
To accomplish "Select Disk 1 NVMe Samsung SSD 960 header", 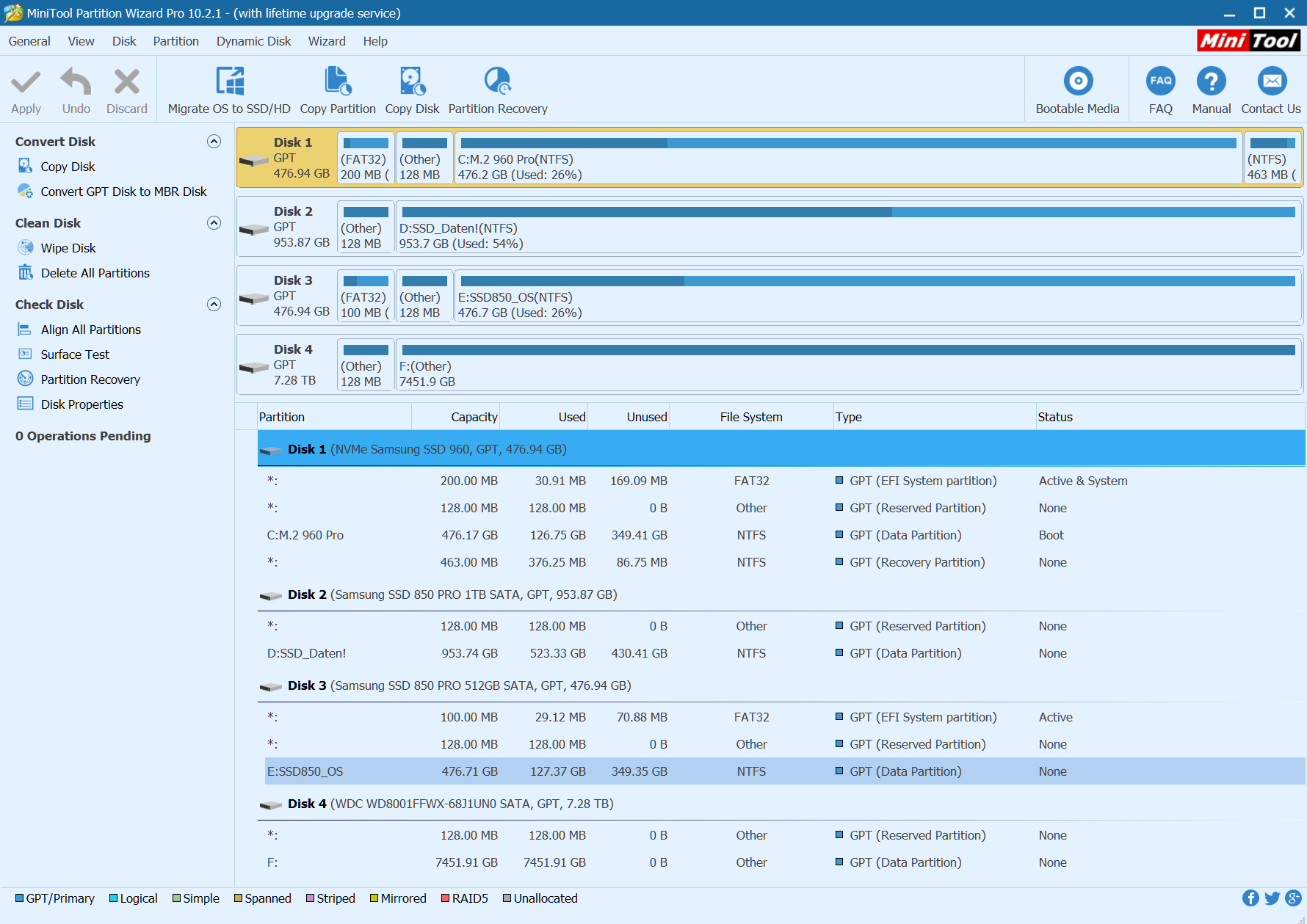I will (781, 448).
